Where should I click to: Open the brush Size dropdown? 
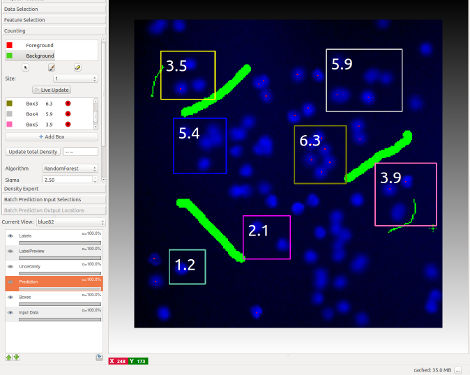pyautogui.click(x=75, y=78)
